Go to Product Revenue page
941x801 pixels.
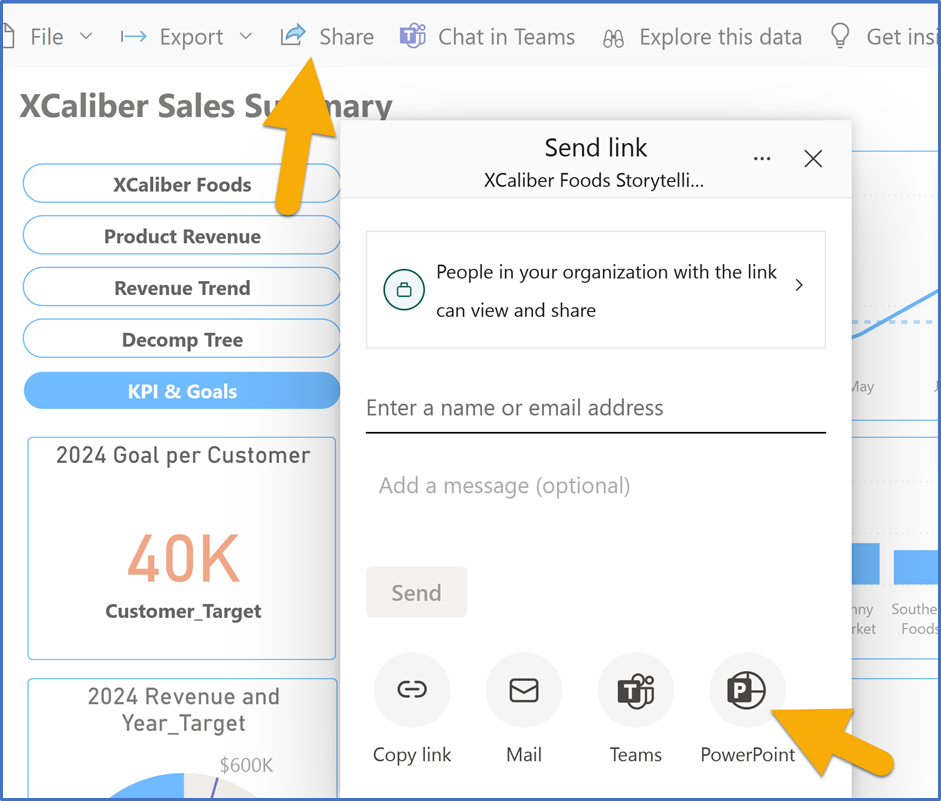coord(182,236)
